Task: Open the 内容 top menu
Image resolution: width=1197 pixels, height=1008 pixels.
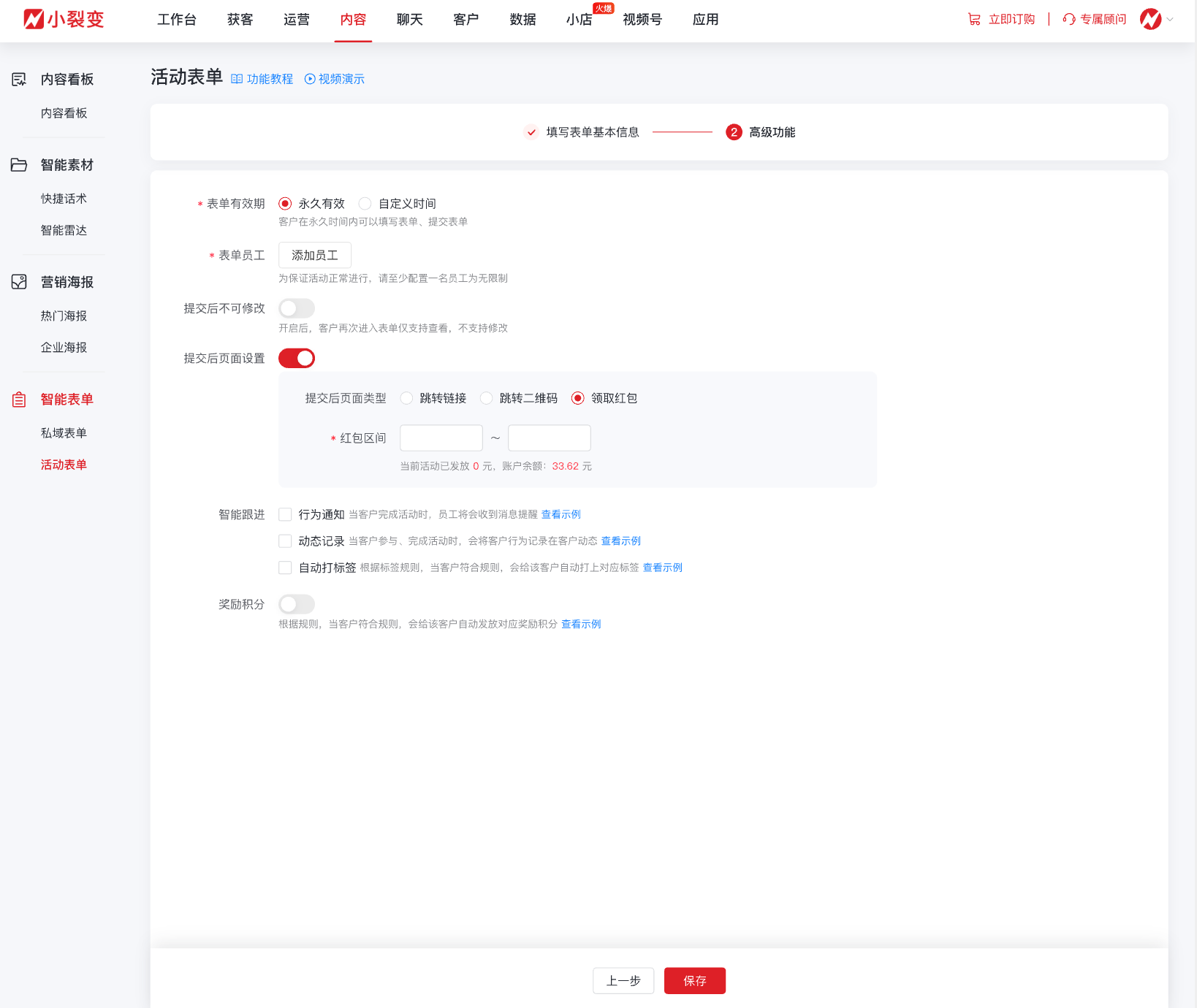Action: click(354, 20)
